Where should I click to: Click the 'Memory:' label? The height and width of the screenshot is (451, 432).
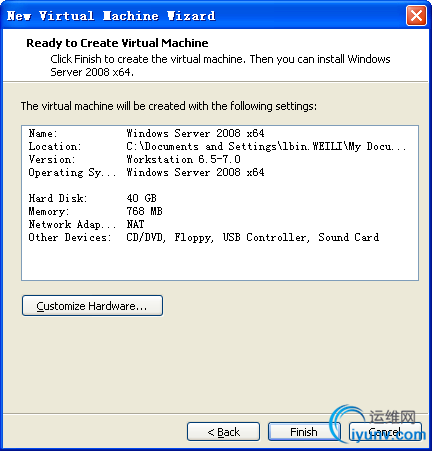point(49,211)
